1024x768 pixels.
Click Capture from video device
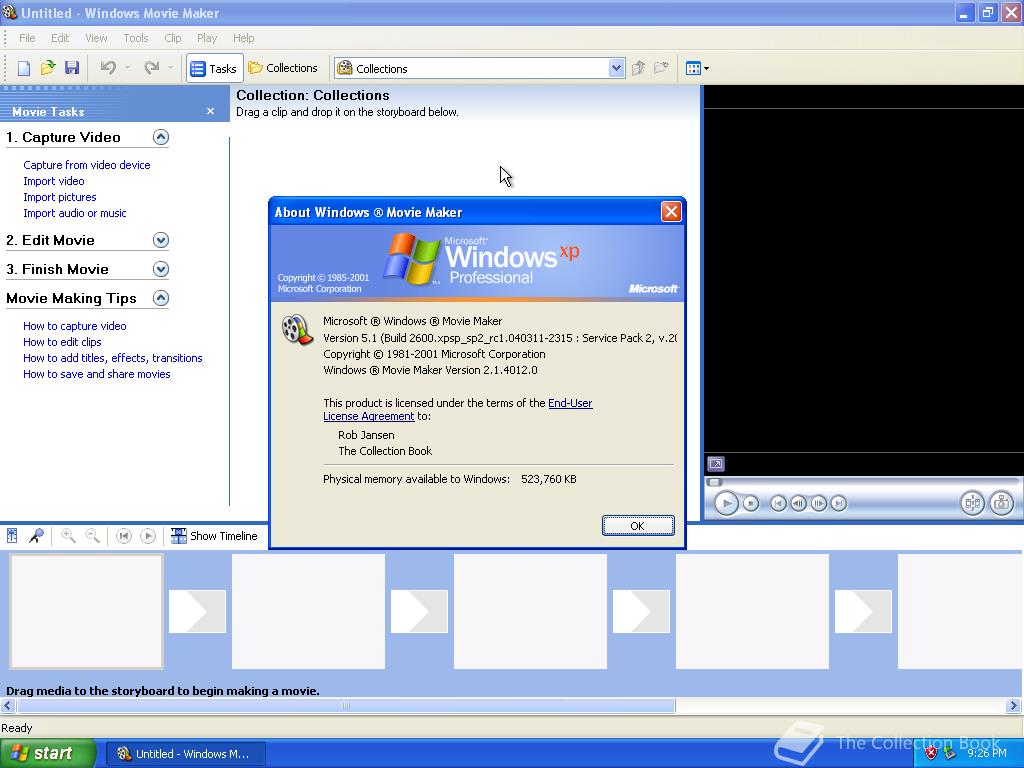tap(87, 165)
